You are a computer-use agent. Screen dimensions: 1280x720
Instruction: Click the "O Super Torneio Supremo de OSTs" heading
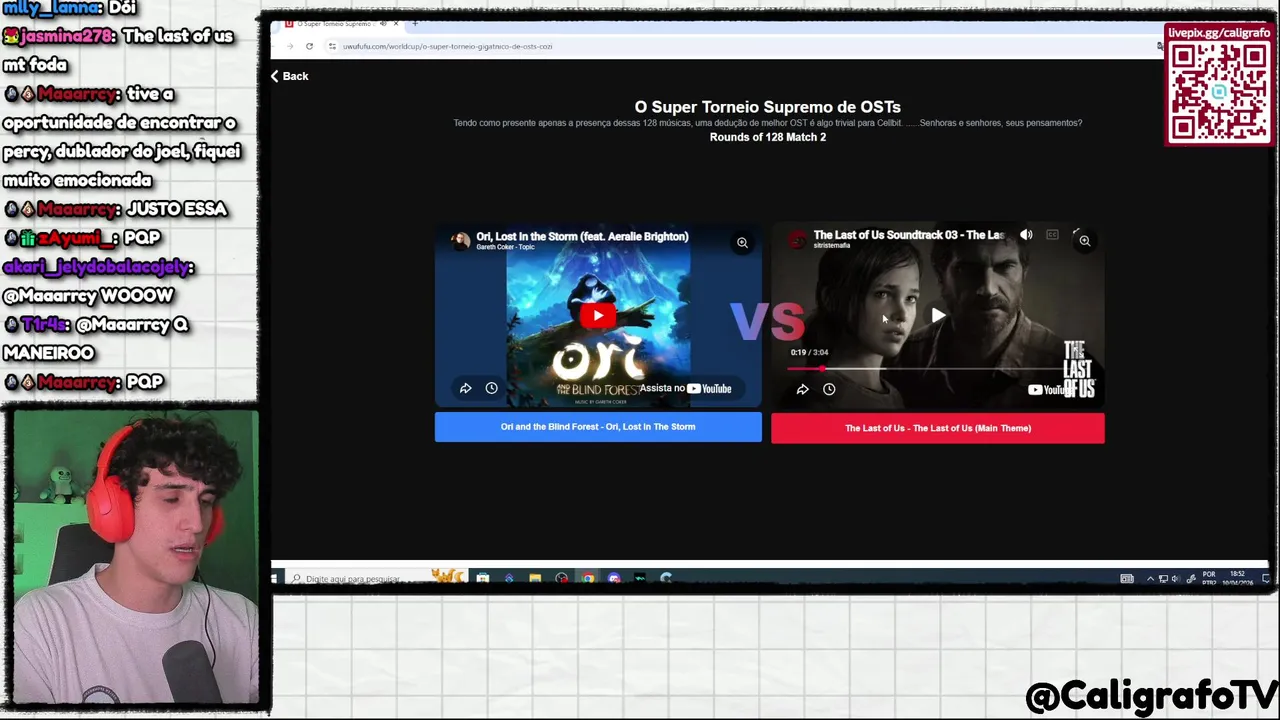point(768,107)
